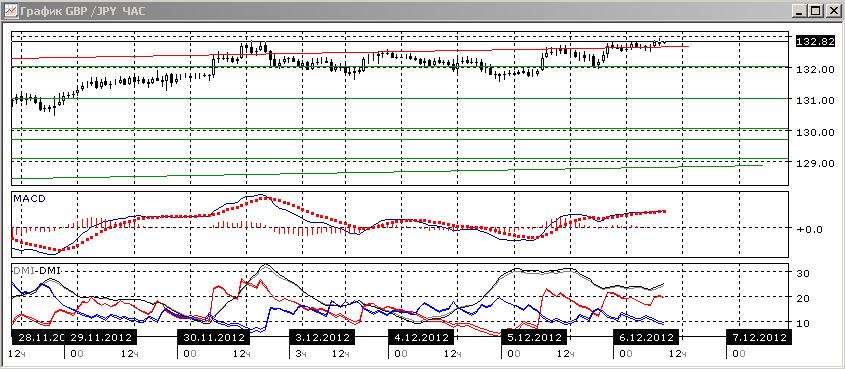Image resolution: width=845 pixels, height=369 pixels.
Task: Click the 5.12.2012 date marker
Action: pyautogui.click(x=533, y=338)
